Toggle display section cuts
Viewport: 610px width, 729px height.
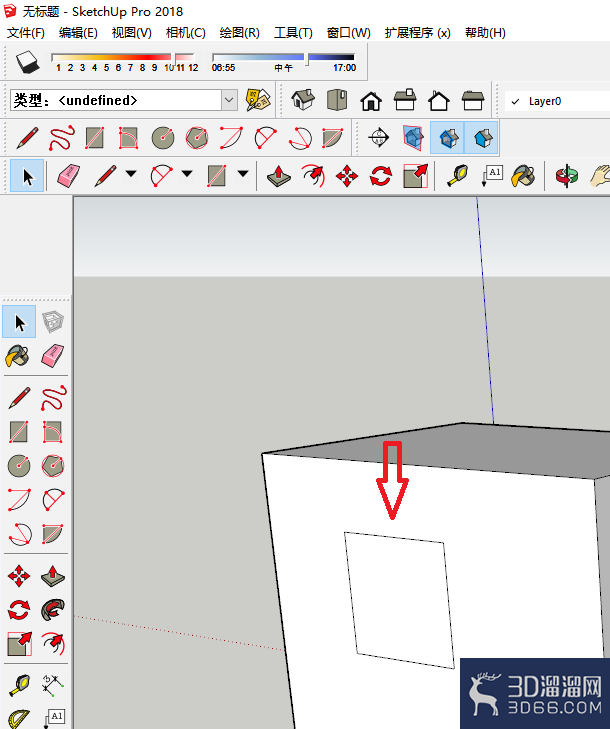(447, 138)
